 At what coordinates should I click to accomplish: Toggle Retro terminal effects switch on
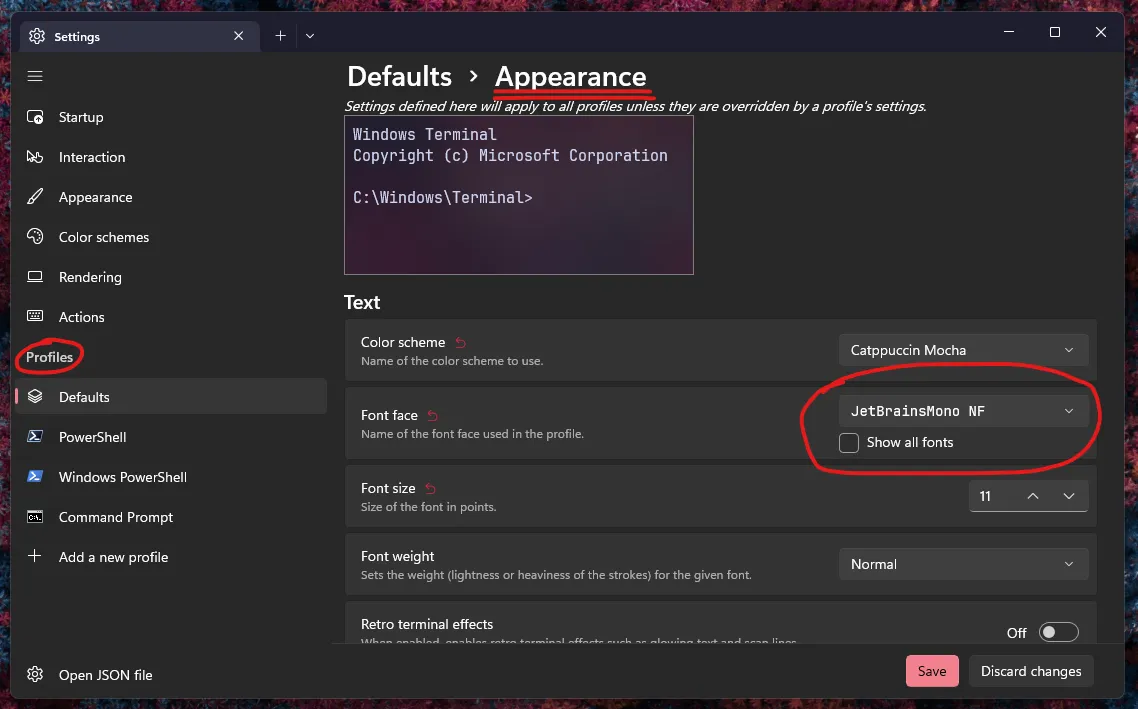1059,632
